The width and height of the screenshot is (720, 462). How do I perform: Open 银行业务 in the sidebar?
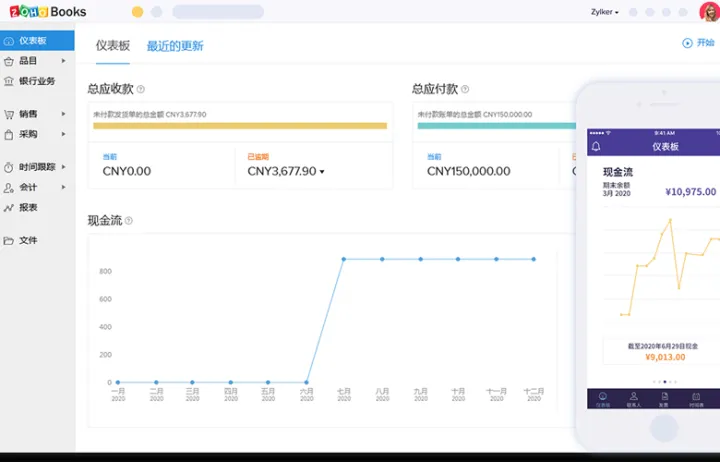pos(37,81)
